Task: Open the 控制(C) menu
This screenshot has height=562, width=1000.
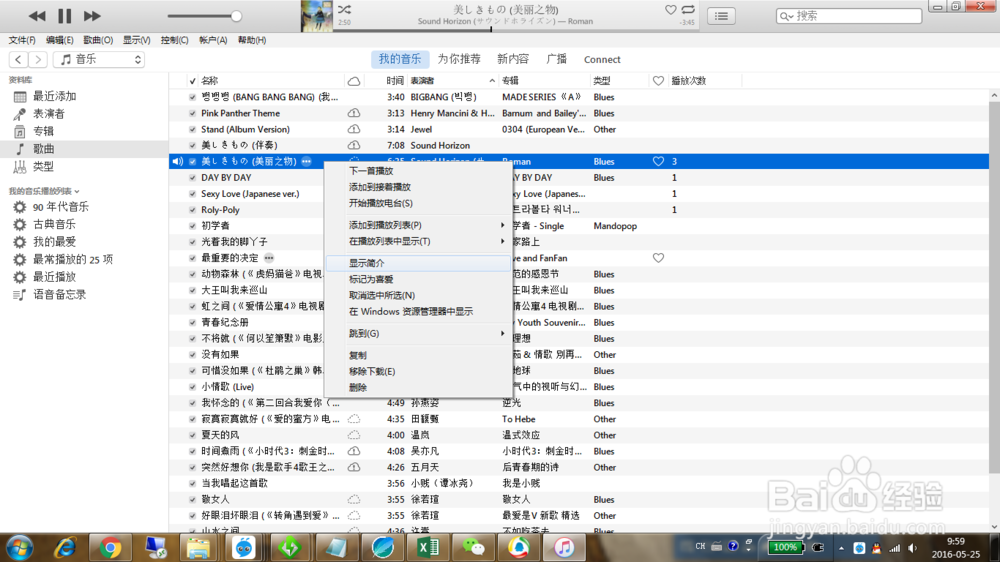Action: [x=174, y=40]
